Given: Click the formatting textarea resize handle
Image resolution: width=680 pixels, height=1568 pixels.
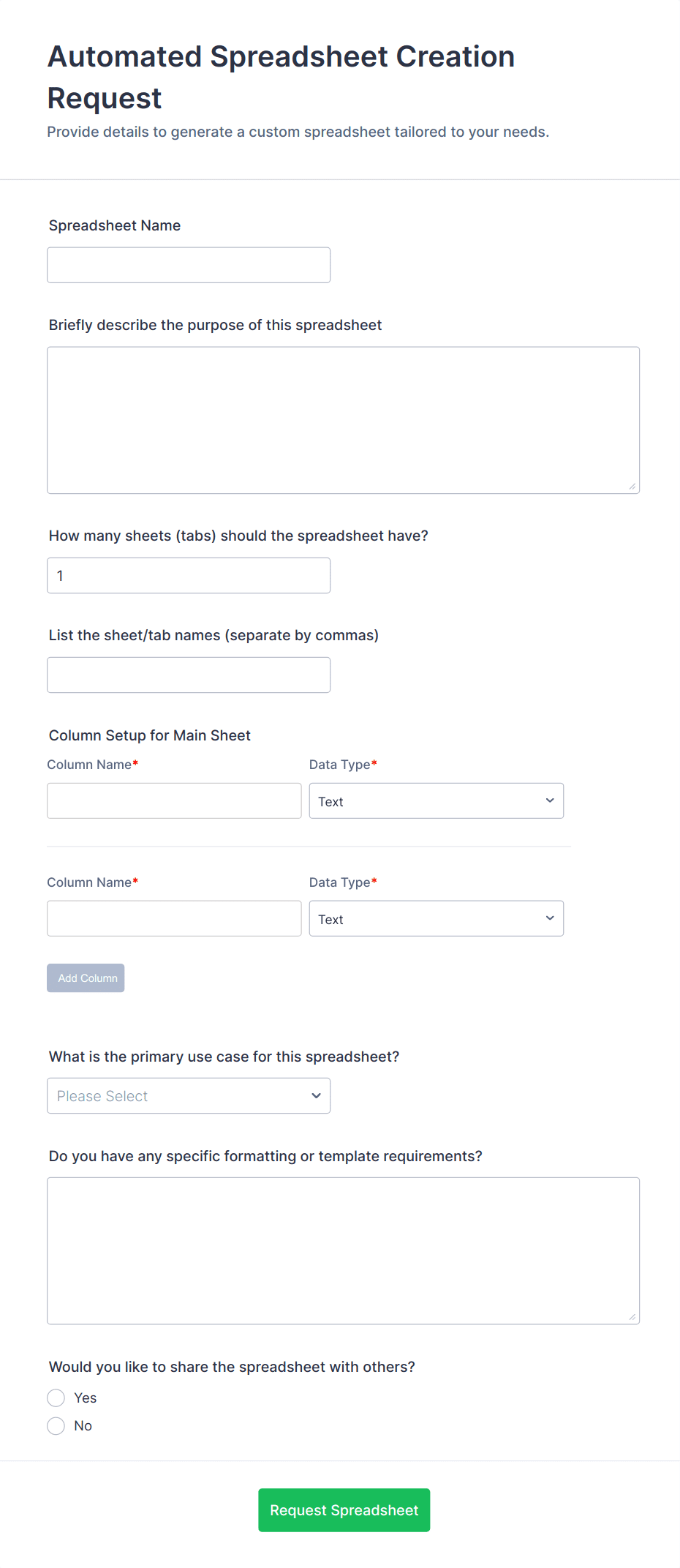Looking at the screenshot, I should click(x=632, y=1317).
